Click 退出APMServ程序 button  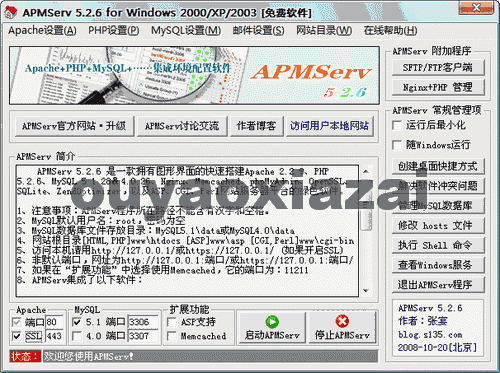438,285
